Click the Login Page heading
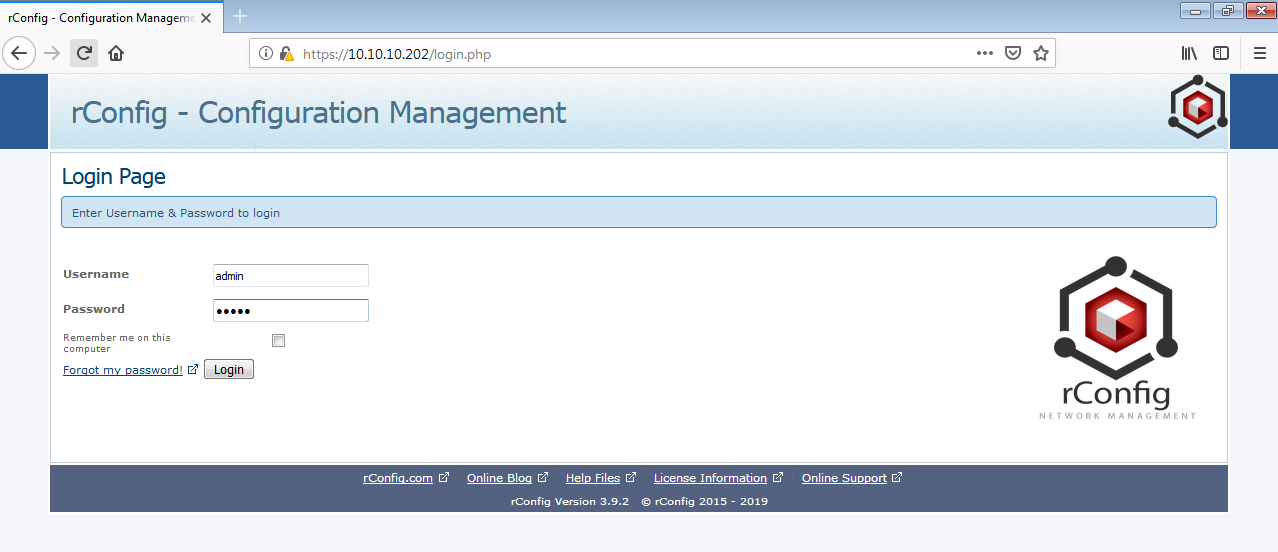This screenshot has height=552, width=1278. tap(114, 177)
